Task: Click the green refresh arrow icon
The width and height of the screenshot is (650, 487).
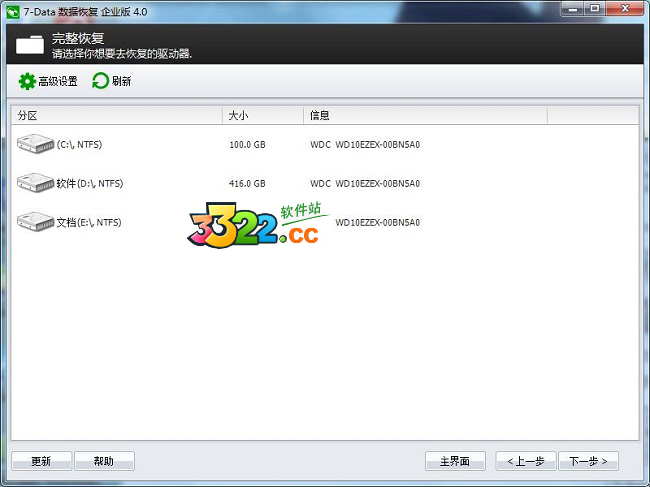Action: tap(100, 81)
